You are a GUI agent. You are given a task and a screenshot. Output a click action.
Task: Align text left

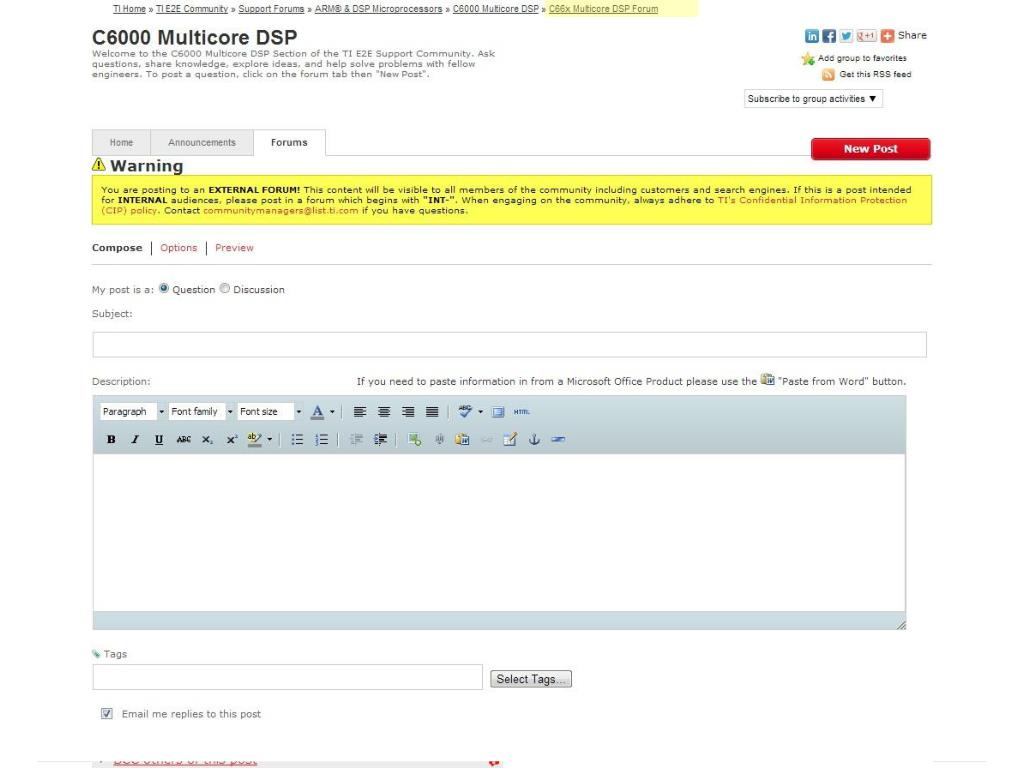click(x=360, y=412)
